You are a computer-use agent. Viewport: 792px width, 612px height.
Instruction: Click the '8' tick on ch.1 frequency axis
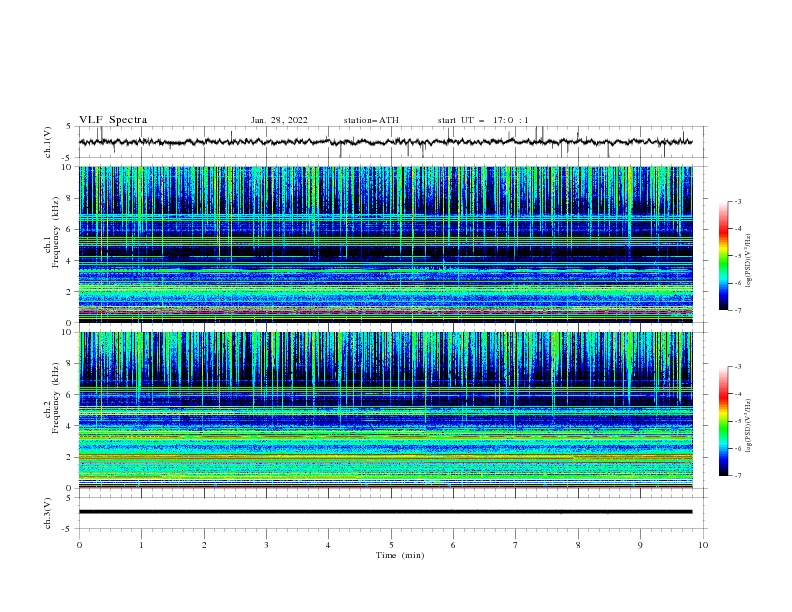(x=69, y=198)
